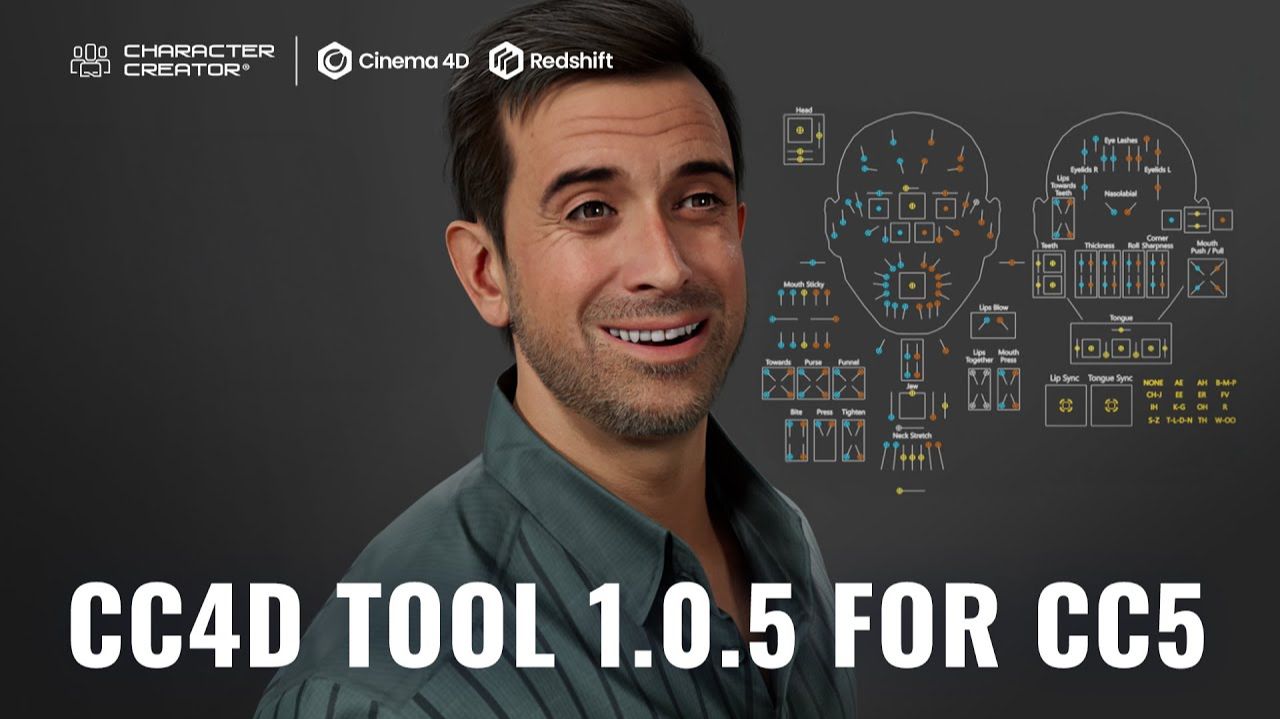Pick the W-OO viseme
Image resolution: width=1280 pixels, height=719 pixels.
pos(1225,421)
